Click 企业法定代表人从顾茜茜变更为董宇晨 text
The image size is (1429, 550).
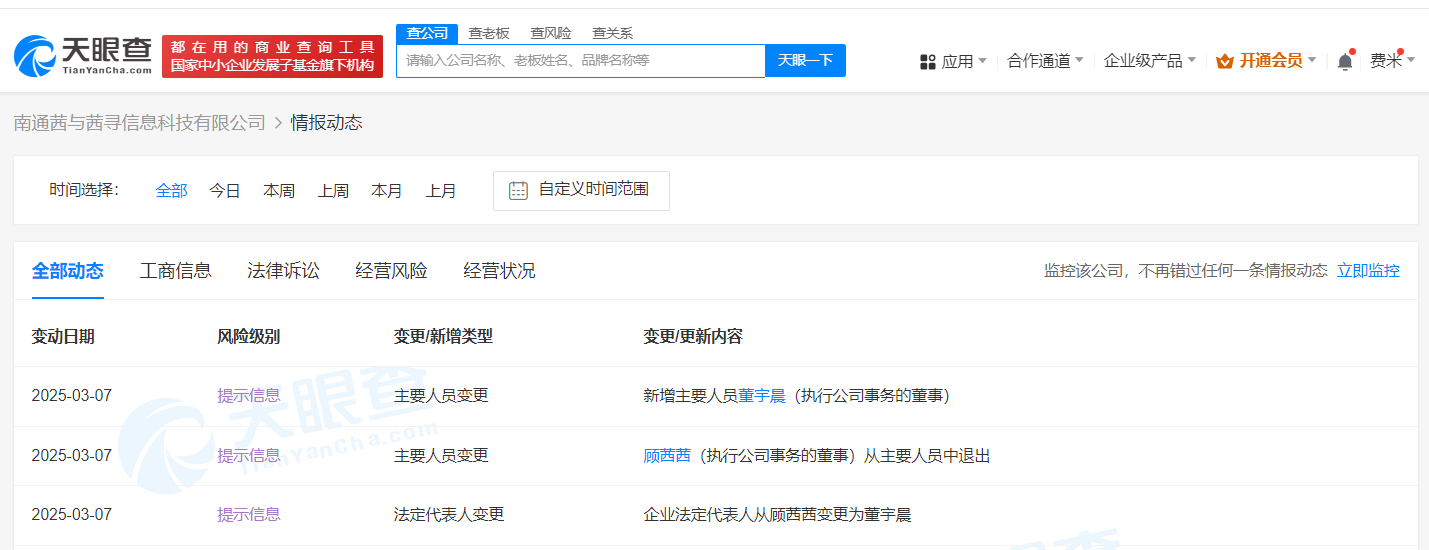[x=777, y=515]
